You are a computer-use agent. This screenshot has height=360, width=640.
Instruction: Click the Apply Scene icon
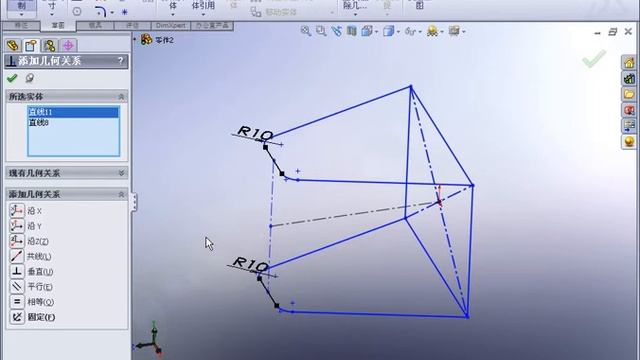pyautogui.click(x=432, y=31)
